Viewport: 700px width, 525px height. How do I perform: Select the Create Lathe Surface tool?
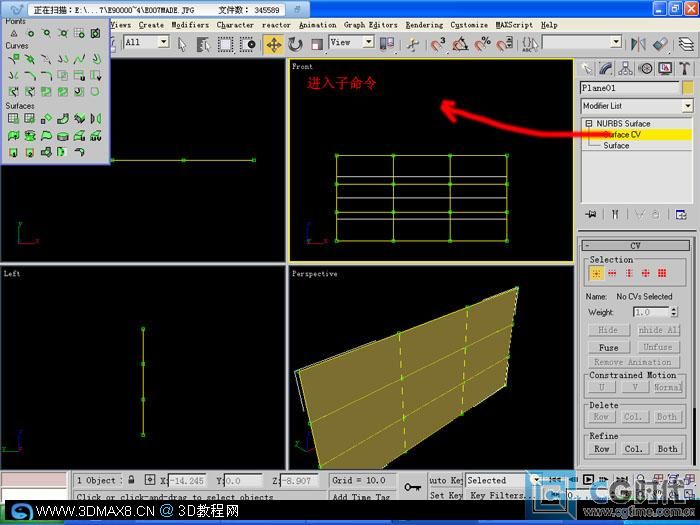coord(30,136)
